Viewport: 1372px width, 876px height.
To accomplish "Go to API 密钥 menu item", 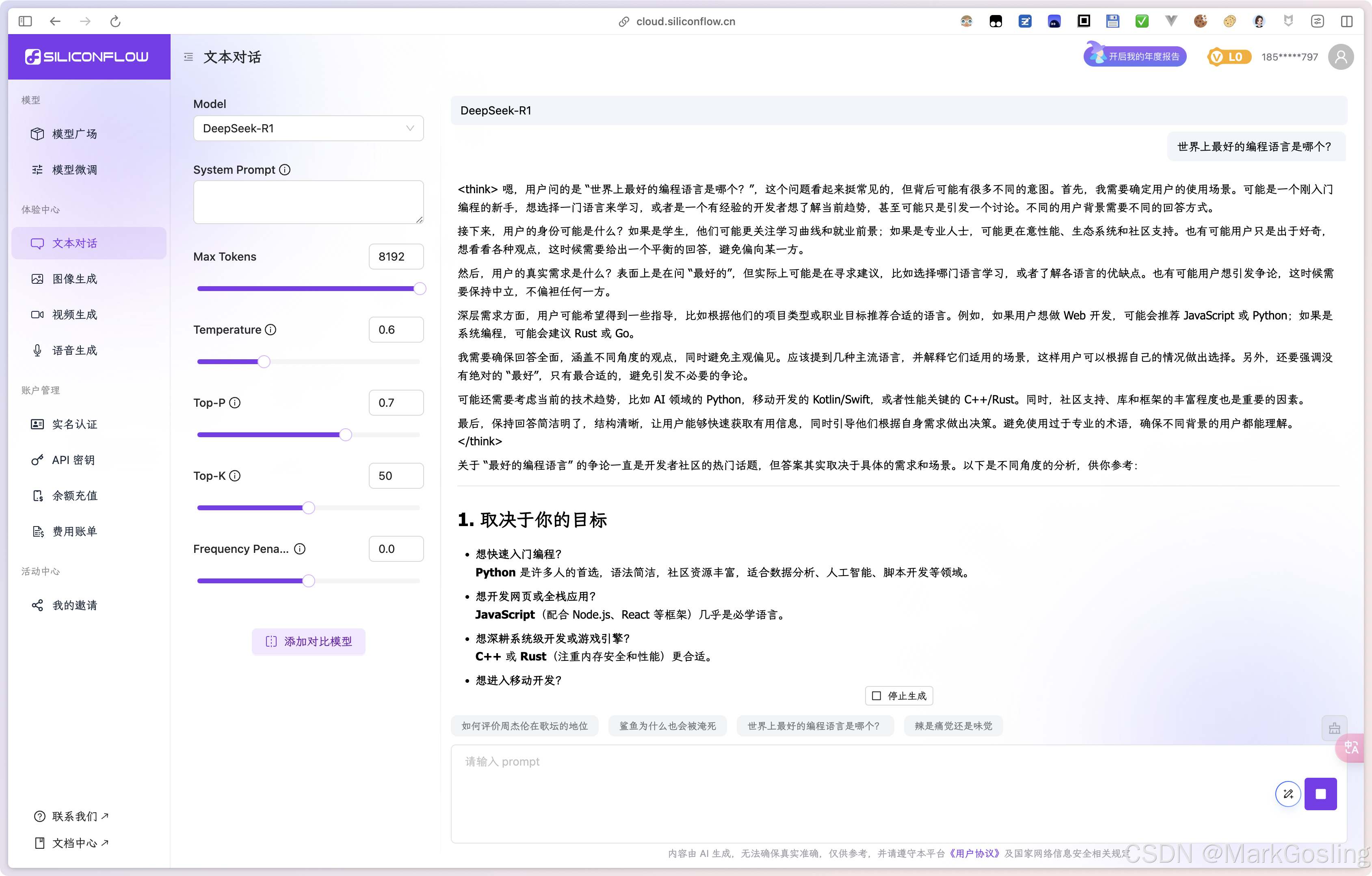I will coord(73,460).
